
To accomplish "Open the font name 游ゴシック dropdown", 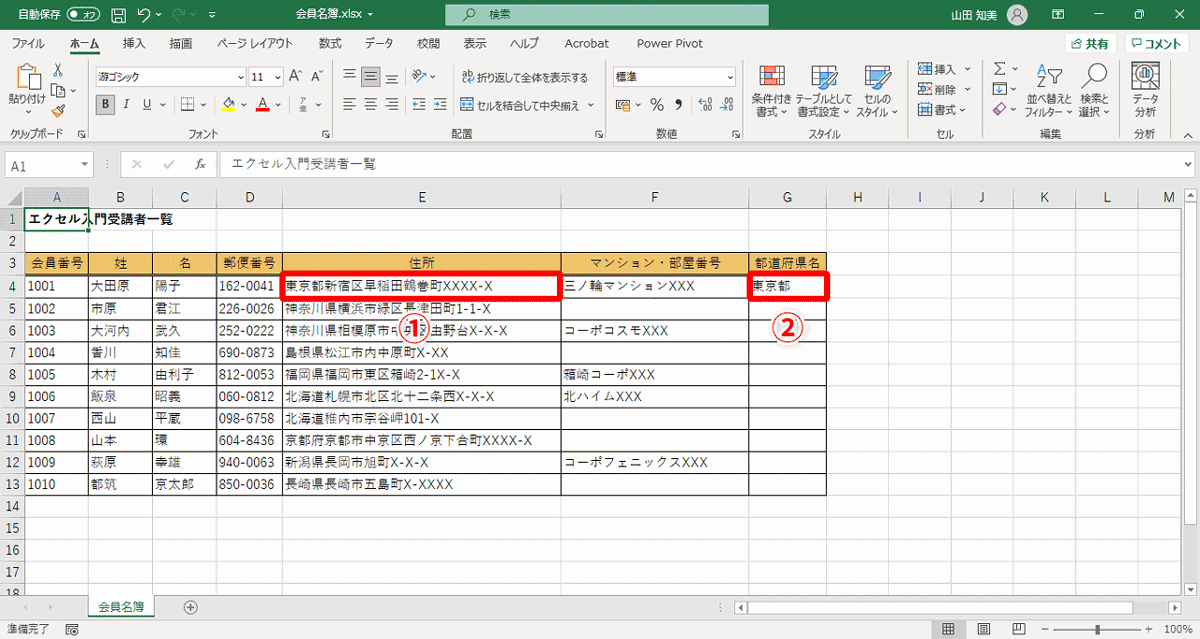I will (x=240, y=77).
